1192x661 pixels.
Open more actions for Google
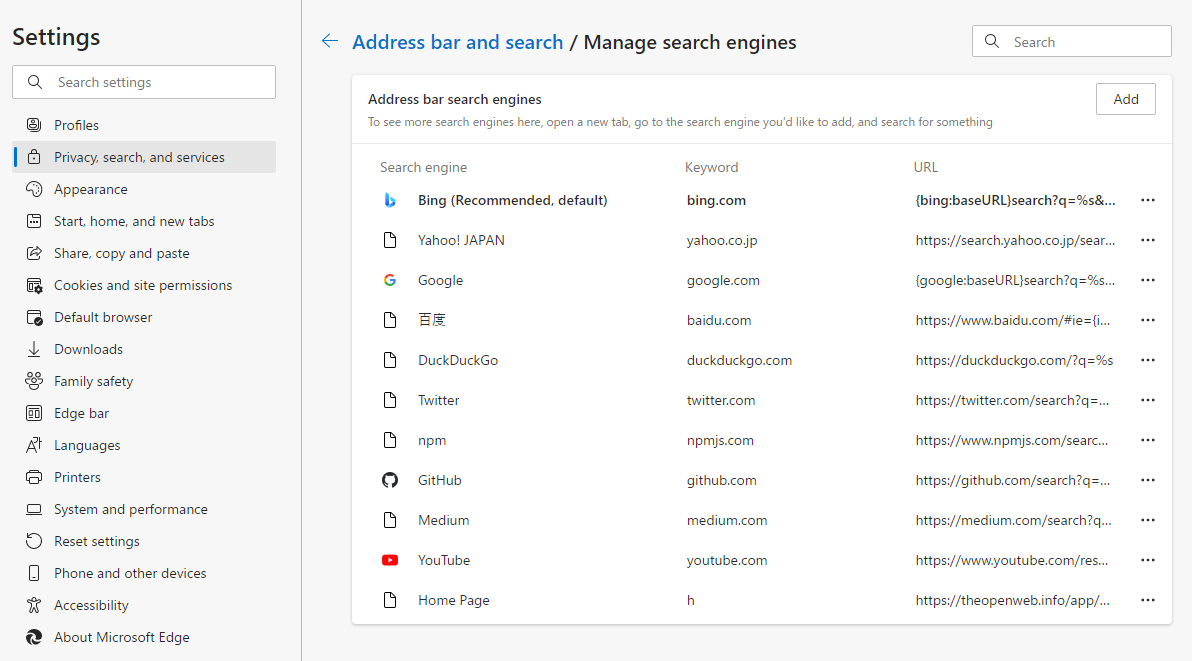[1148, 280]
